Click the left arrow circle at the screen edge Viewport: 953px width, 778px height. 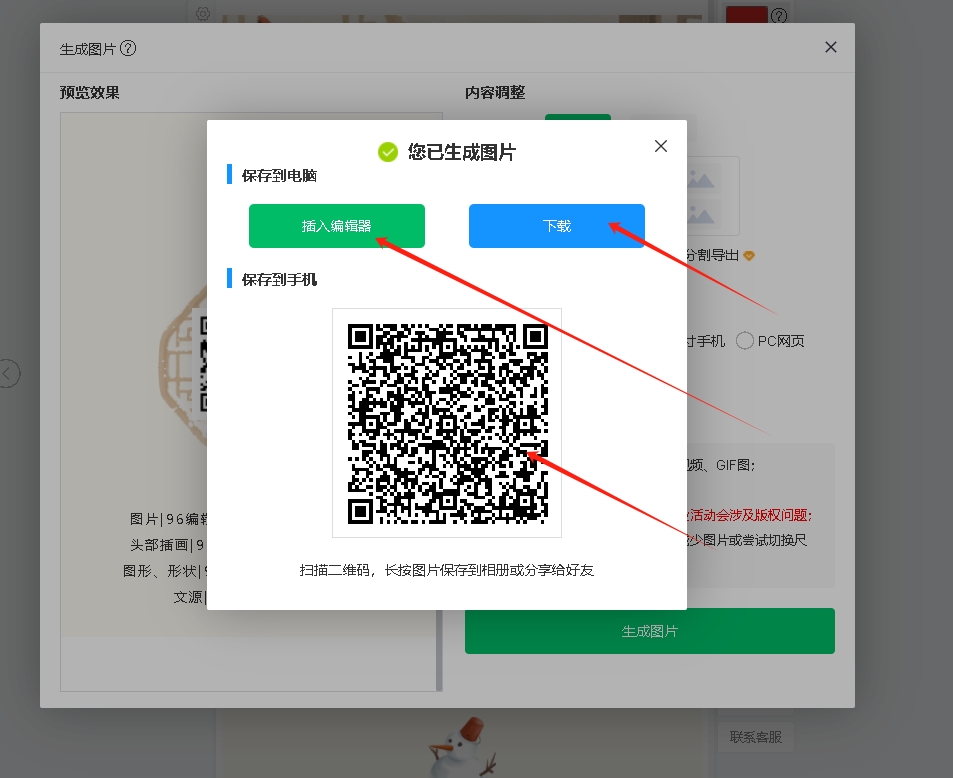[9, 374]
